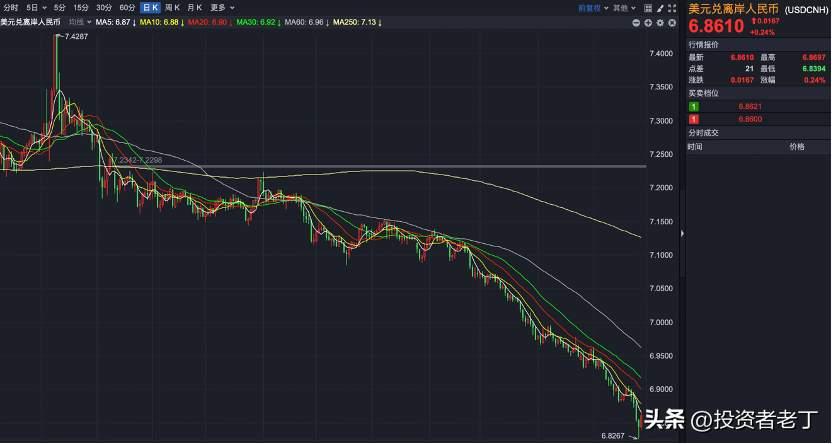Screen dimensions: 832x444
Task: Select the 15分 interval tab
Action: (81, 8)
